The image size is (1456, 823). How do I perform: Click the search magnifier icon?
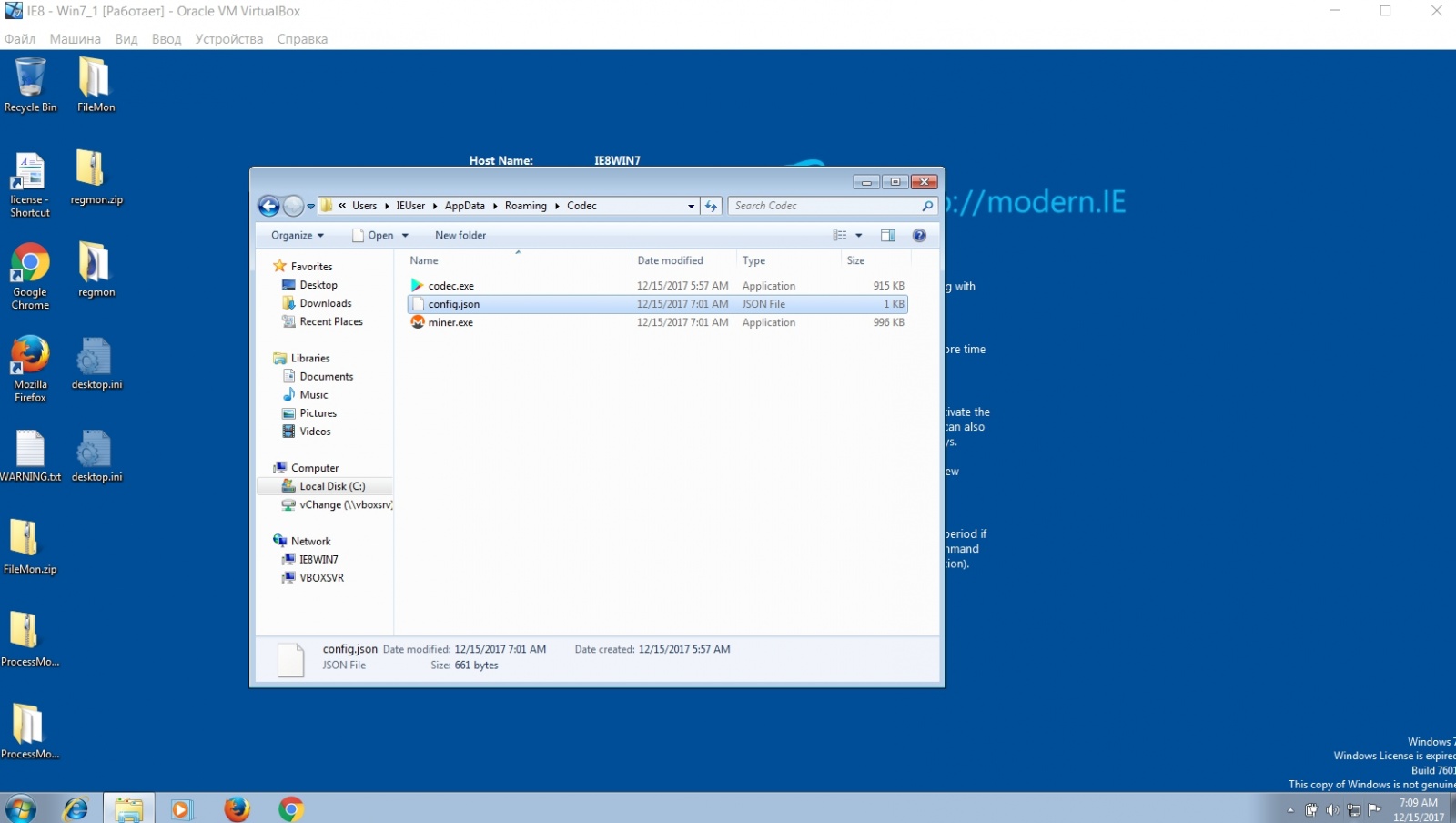pyautogui.click(x=927, y=206)
